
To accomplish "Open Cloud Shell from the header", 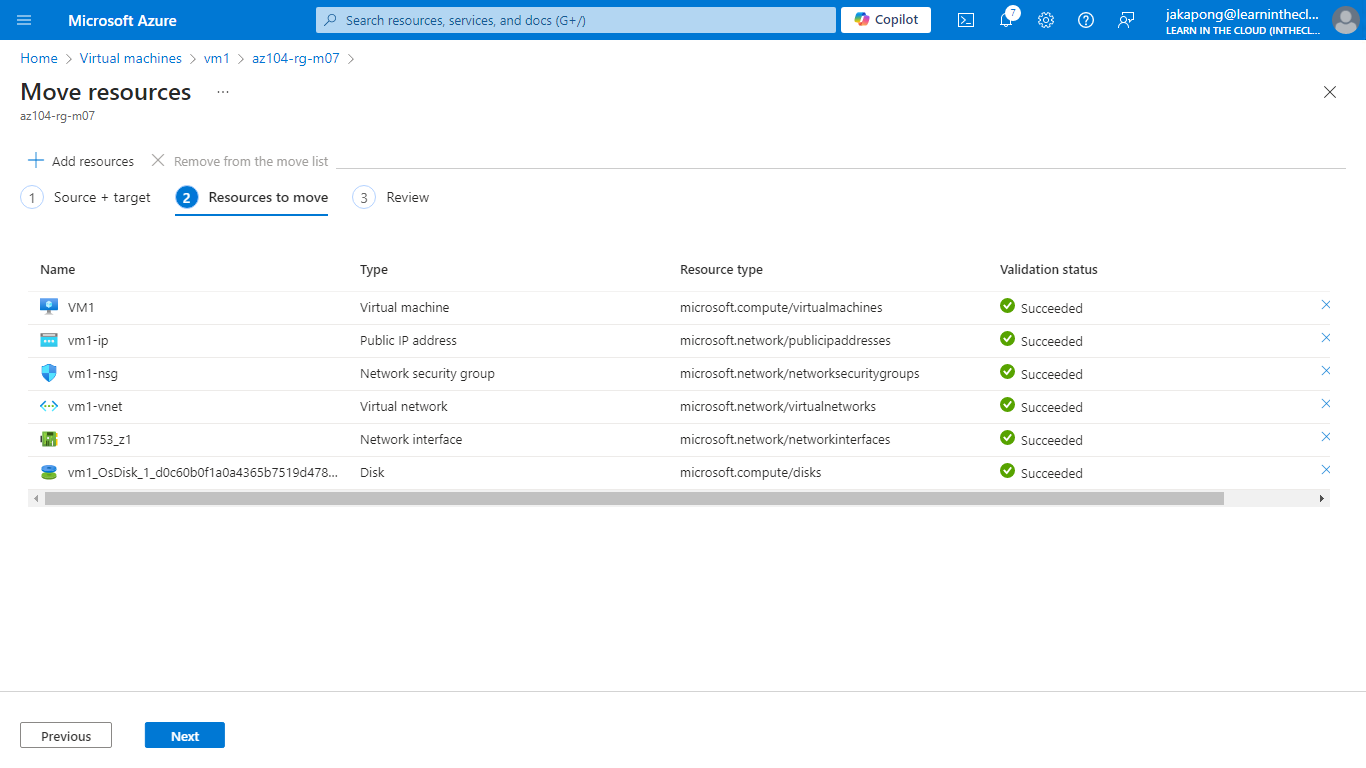I will pos(966,20).
